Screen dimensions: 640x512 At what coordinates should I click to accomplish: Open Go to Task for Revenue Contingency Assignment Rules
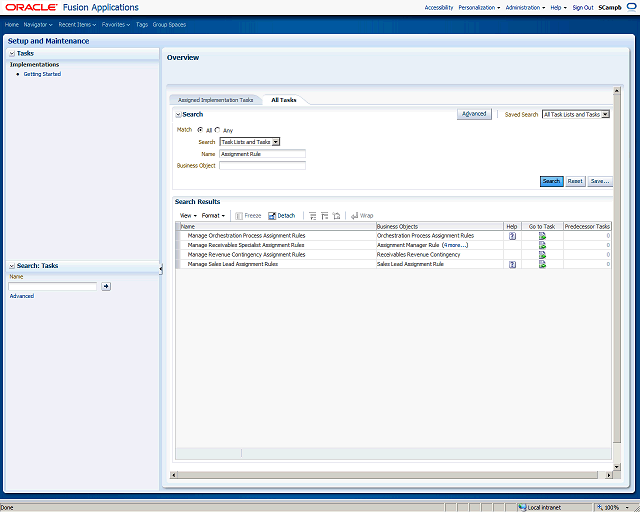(542, 255)
